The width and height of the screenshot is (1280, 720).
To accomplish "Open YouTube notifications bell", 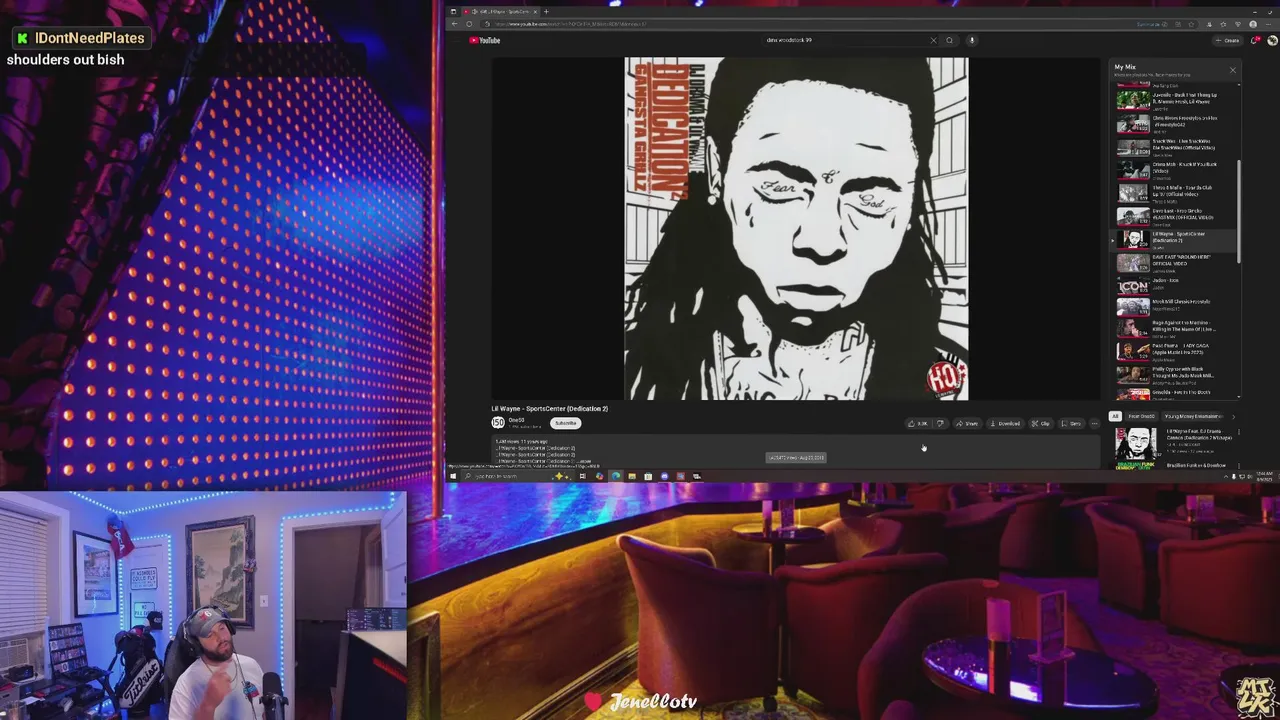I will (1256, 41).
